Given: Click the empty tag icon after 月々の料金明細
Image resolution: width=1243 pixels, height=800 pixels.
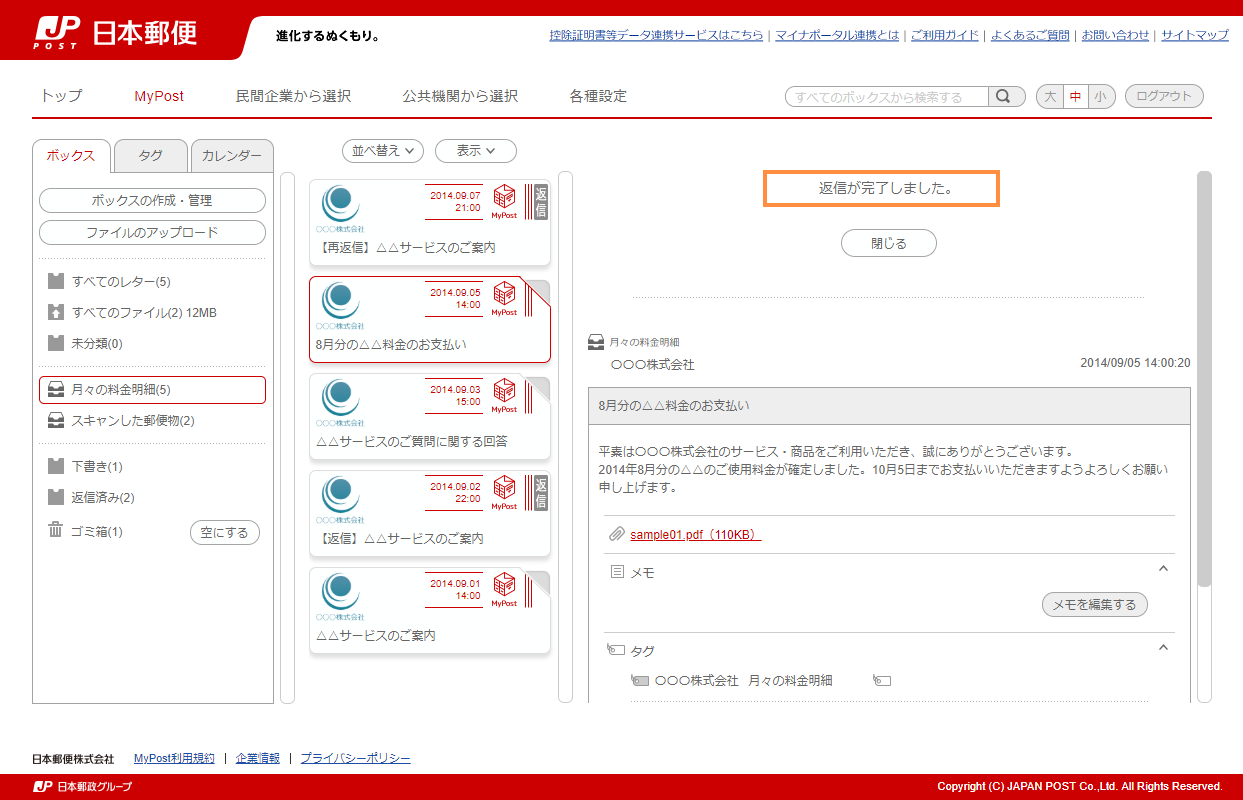Looking at the screenshot, I should click(882, 680).
